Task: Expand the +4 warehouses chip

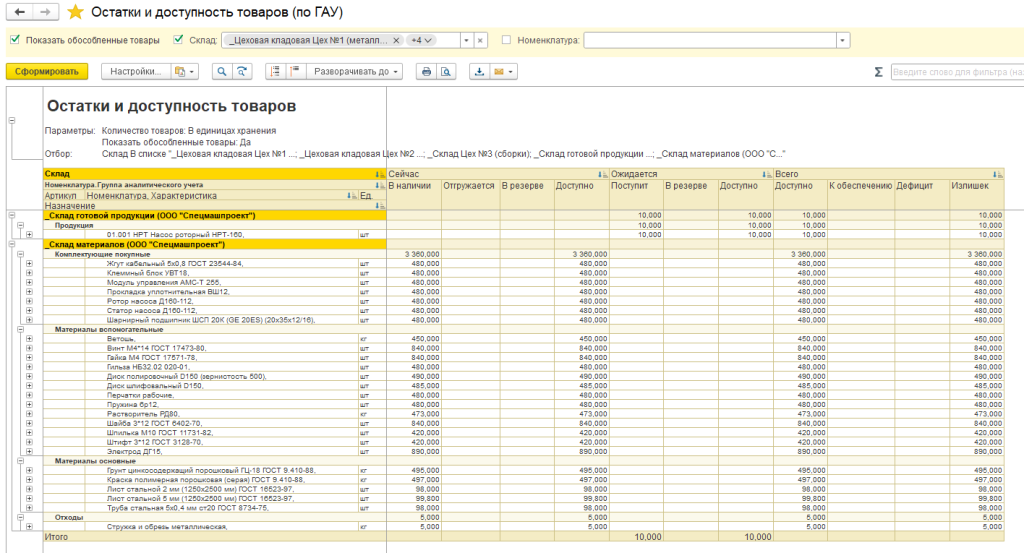Action: (421, 40)
